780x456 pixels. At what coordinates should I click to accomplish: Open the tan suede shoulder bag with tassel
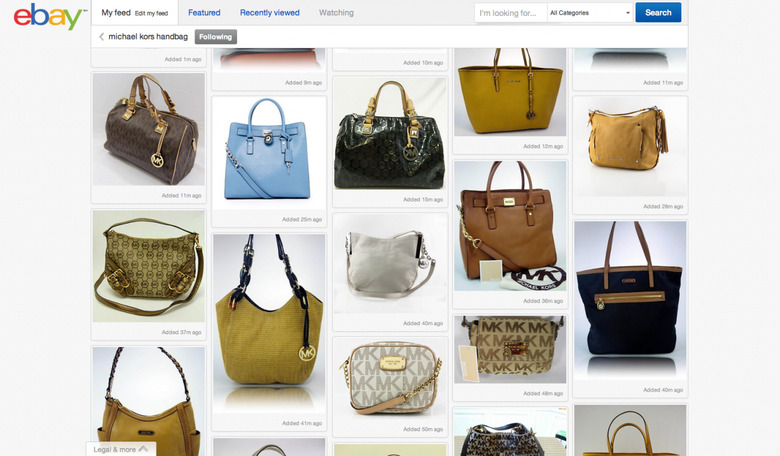point(630,147)
